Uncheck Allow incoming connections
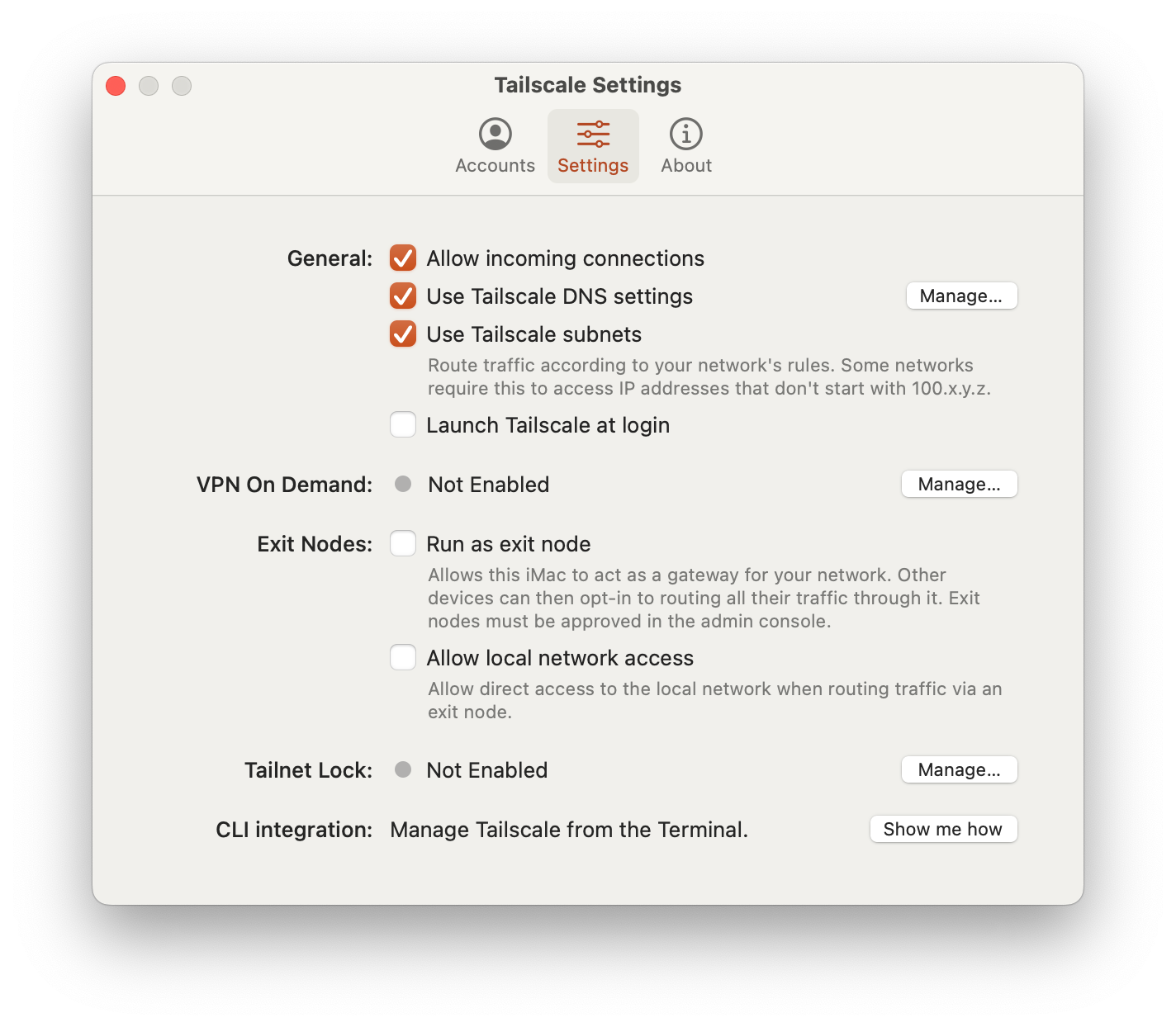 403,258
